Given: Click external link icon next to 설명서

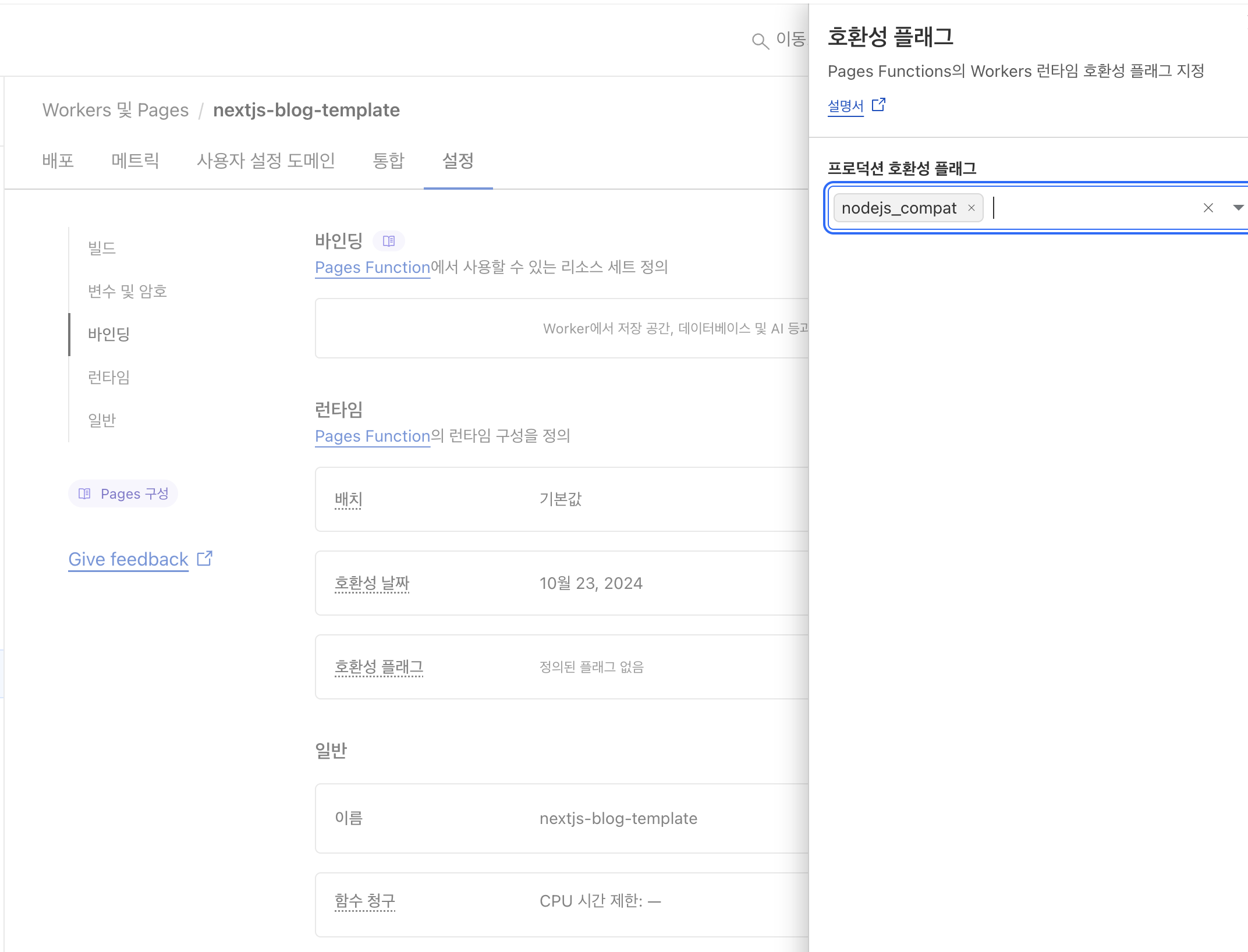Looking at the screenshot, I should click(x=878, y=105).
